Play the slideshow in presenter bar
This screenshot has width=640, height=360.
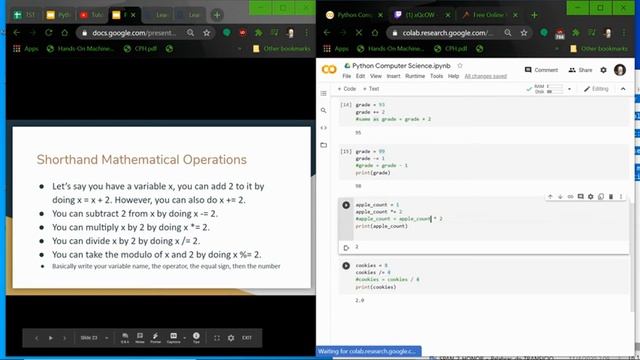click(51, 338)
